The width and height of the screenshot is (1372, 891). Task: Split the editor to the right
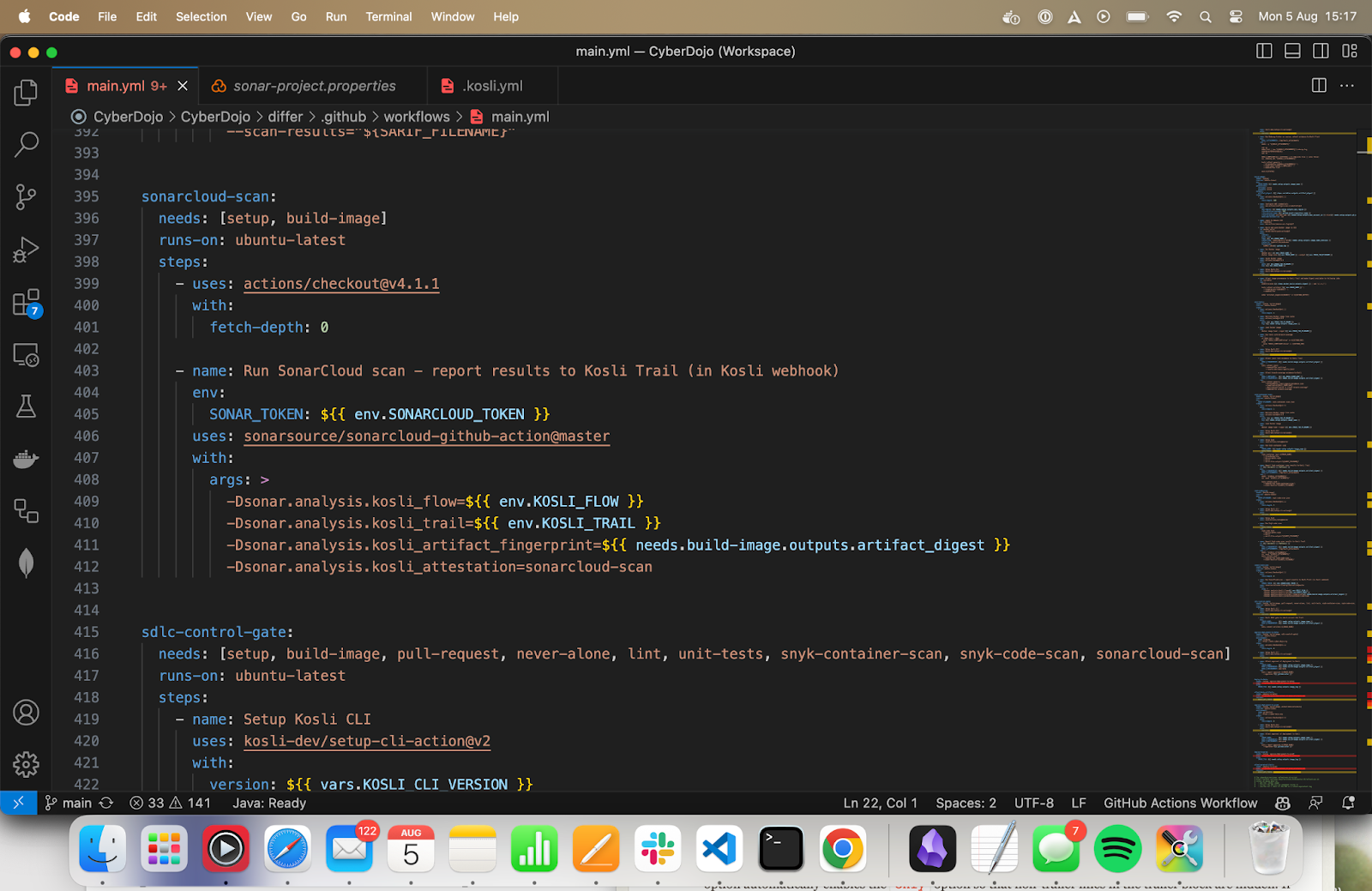(1319, 85)
